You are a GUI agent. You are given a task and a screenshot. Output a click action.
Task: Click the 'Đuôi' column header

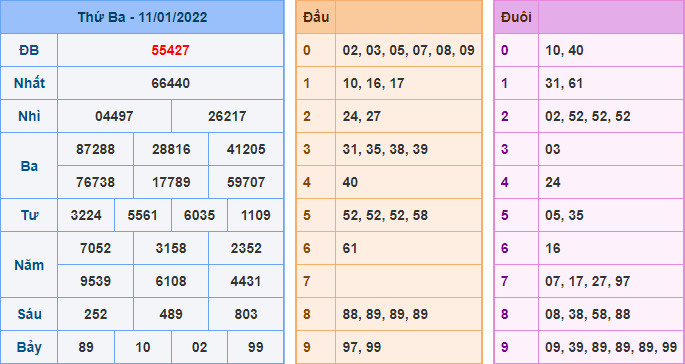coord(516,17)
